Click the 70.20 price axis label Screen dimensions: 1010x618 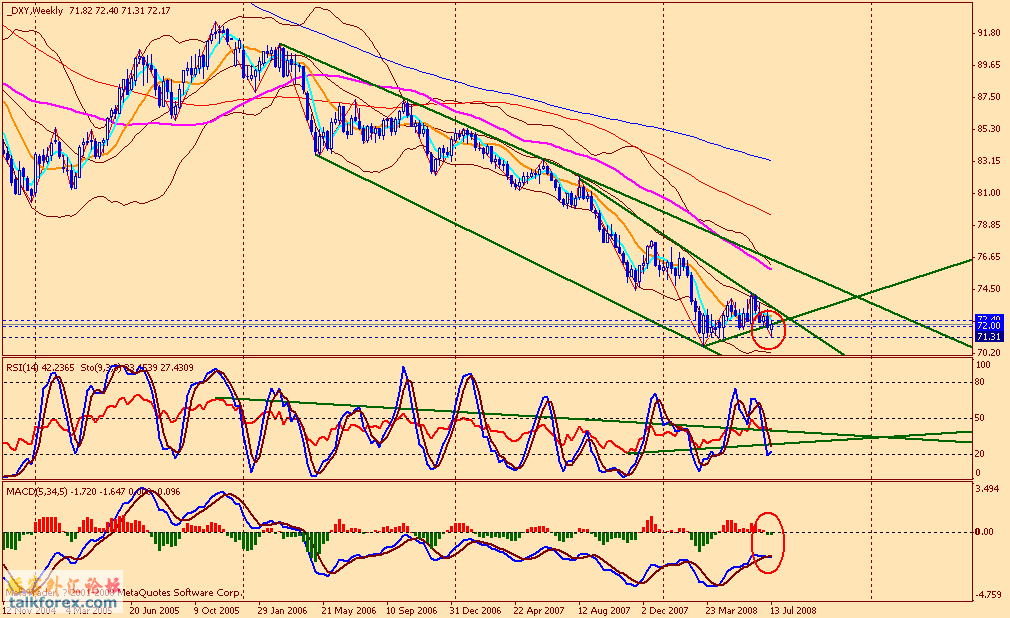[988, 352]
